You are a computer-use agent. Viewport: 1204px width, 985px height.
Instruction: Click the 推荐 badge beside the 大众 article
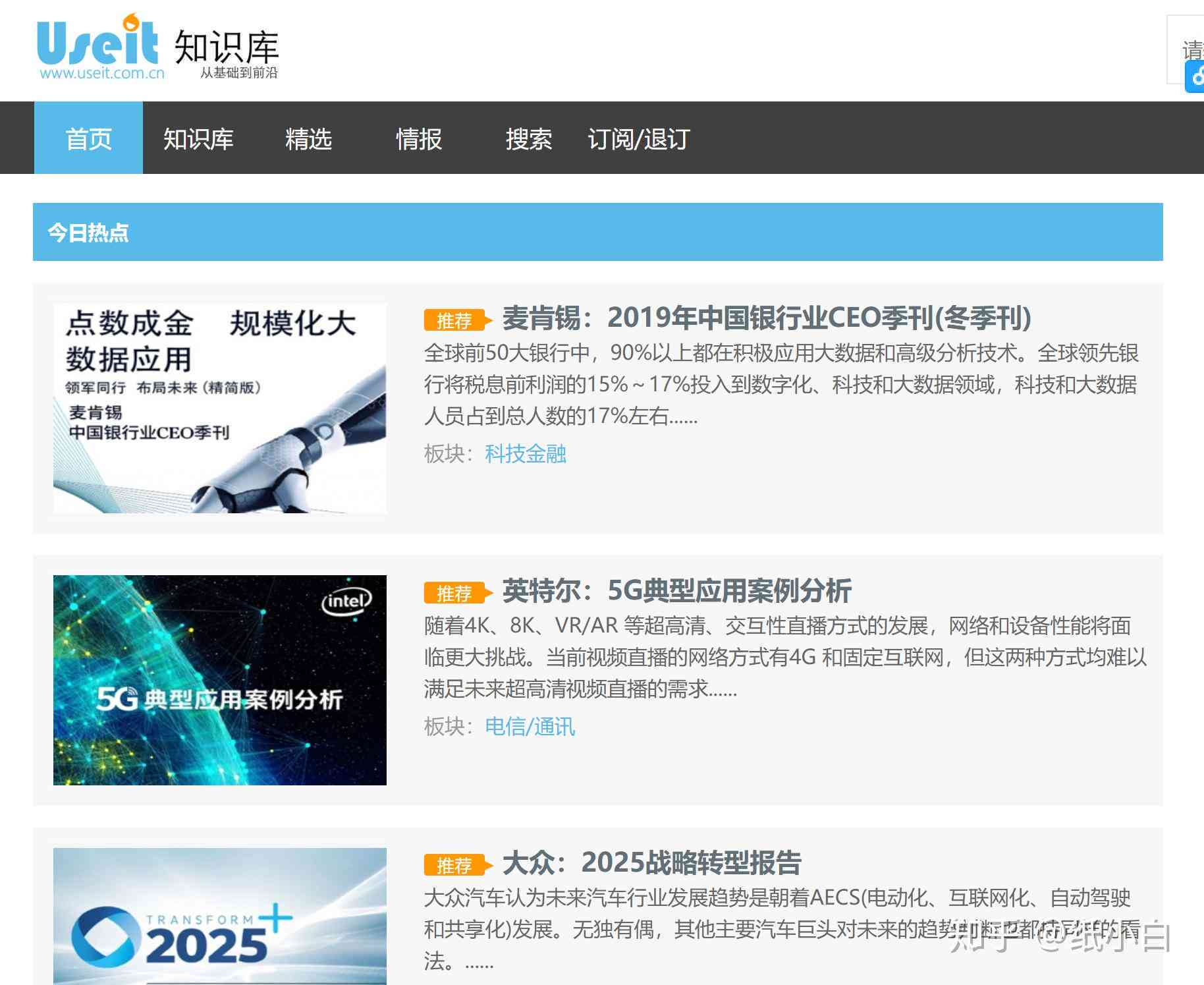pos(455,865)
